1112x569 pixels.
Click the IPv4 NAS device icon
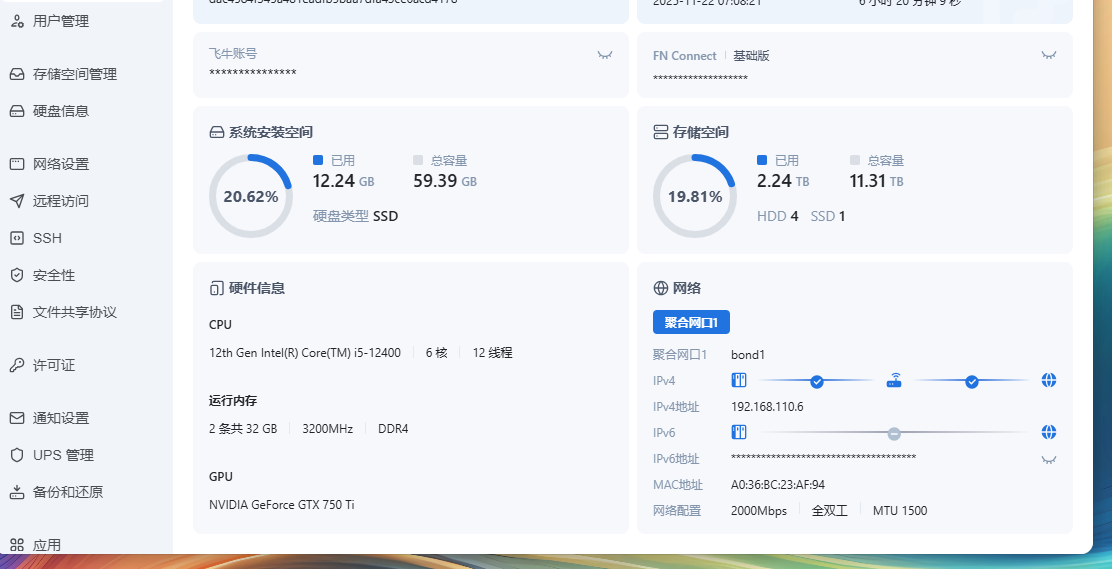739,380
